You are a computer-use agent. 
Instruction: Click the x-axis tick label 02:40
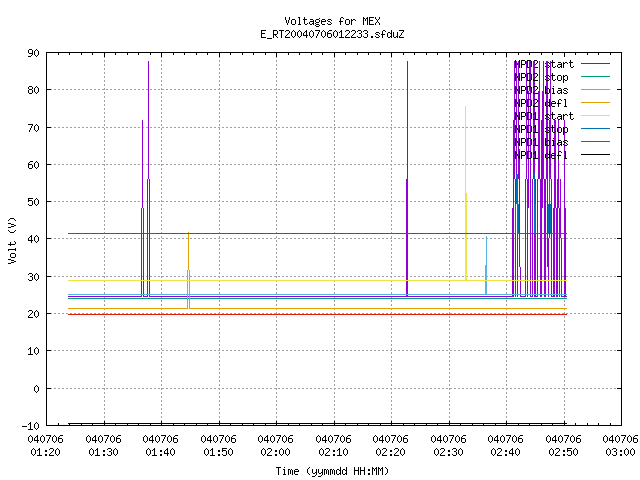[506, 452]
